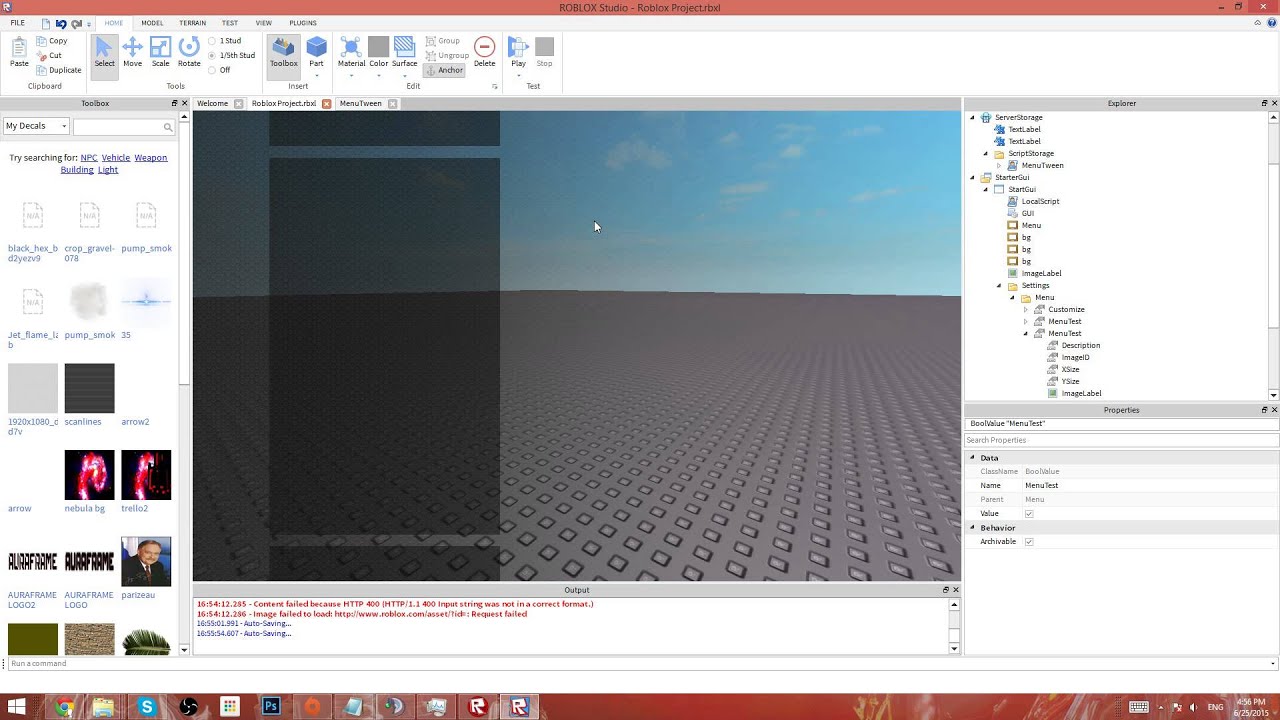Open the Material picker

click(x=351, y=53)
